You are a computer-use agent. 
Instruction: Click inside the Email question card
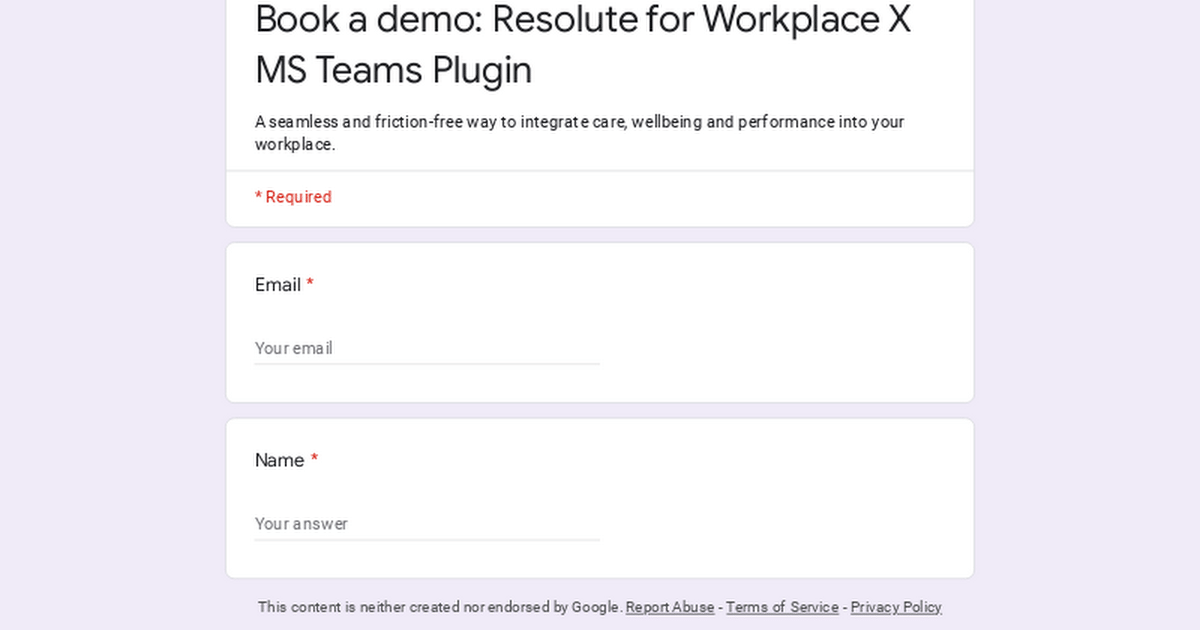pos(700,320)
